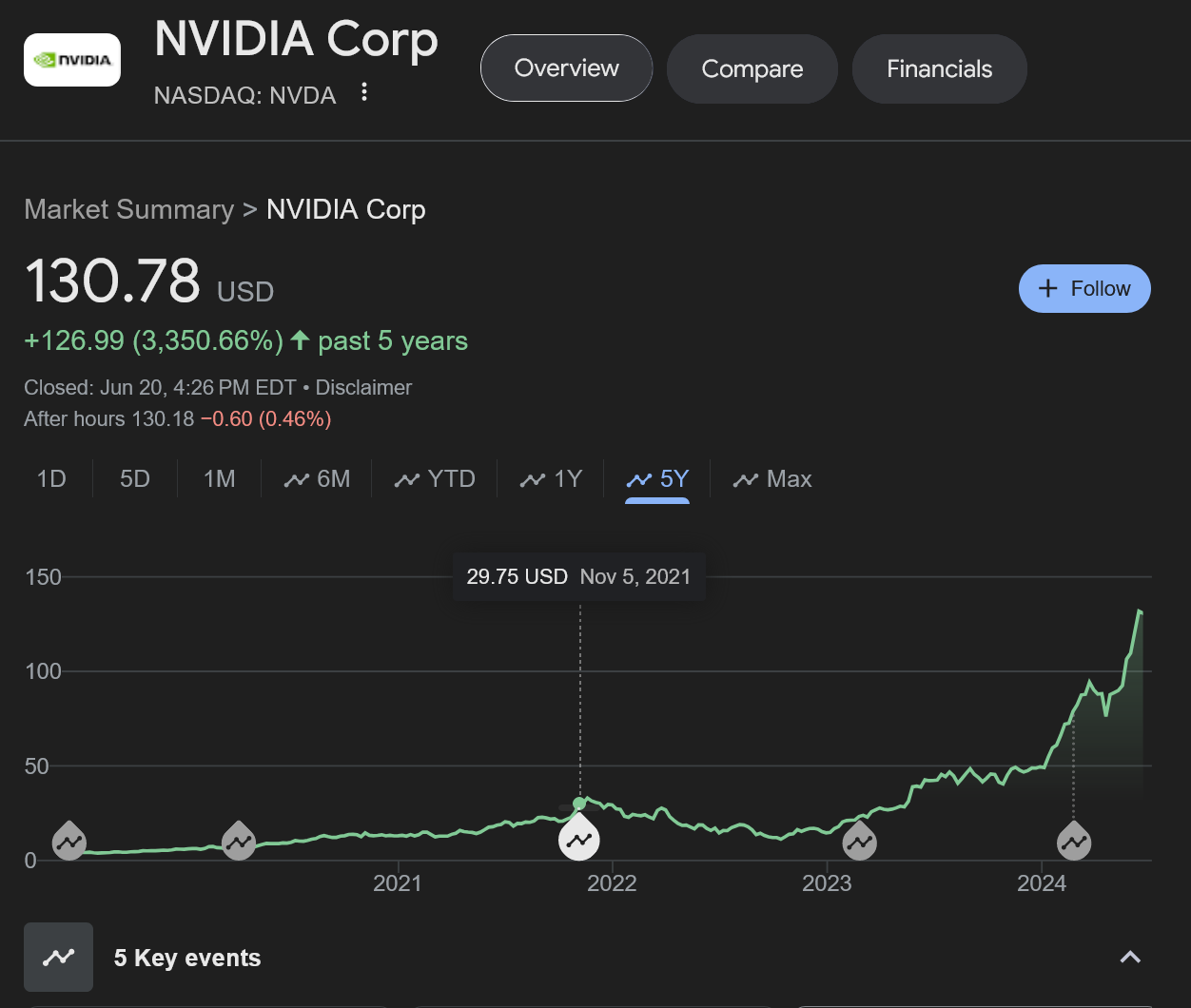Click the highlighted key event marker near 2022
This screenshot has width=1191, height=1008.
pos(578,839)
